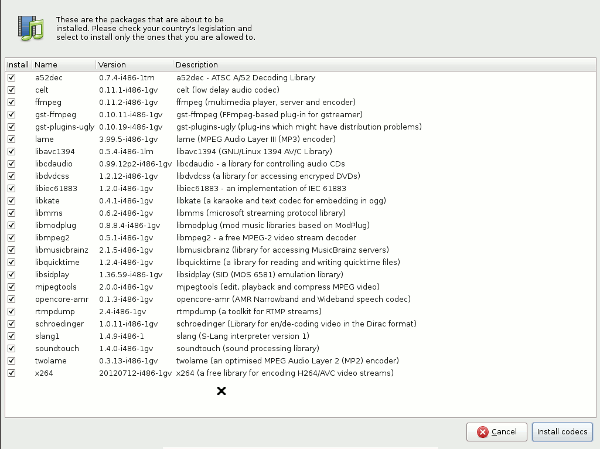Select the mjpegtools name cell
This screenshot has width=600, height=449.
(x=56, y=287)
